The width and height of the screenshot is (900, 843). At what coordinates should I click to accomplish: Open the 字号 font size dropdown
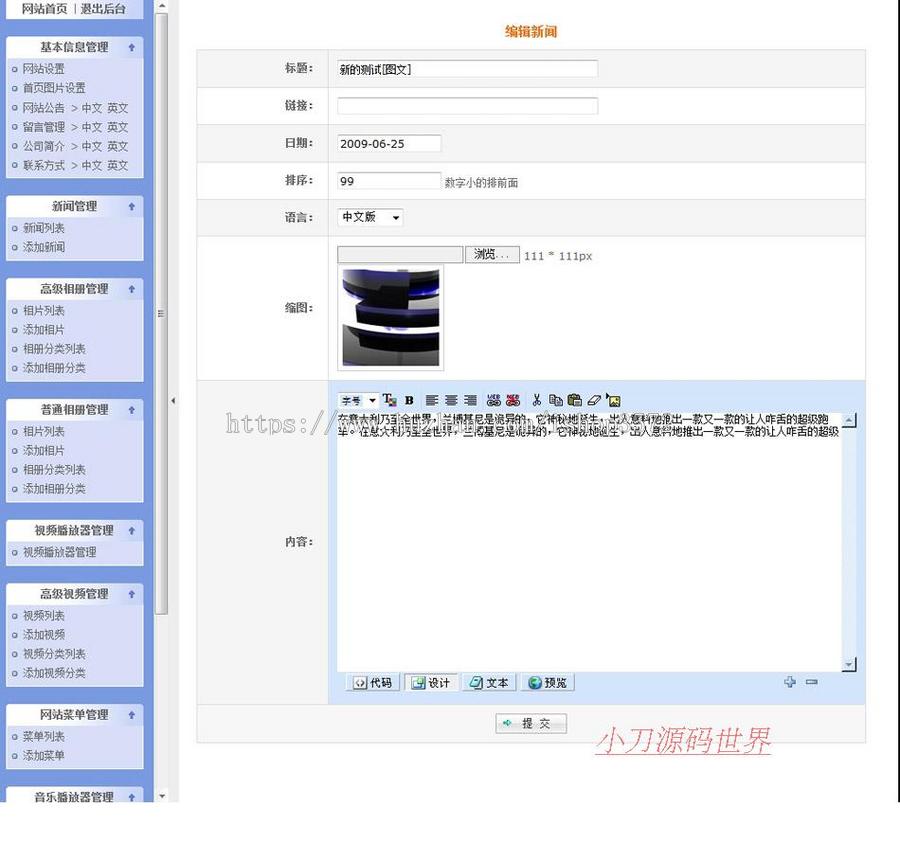tap(358, 400)
